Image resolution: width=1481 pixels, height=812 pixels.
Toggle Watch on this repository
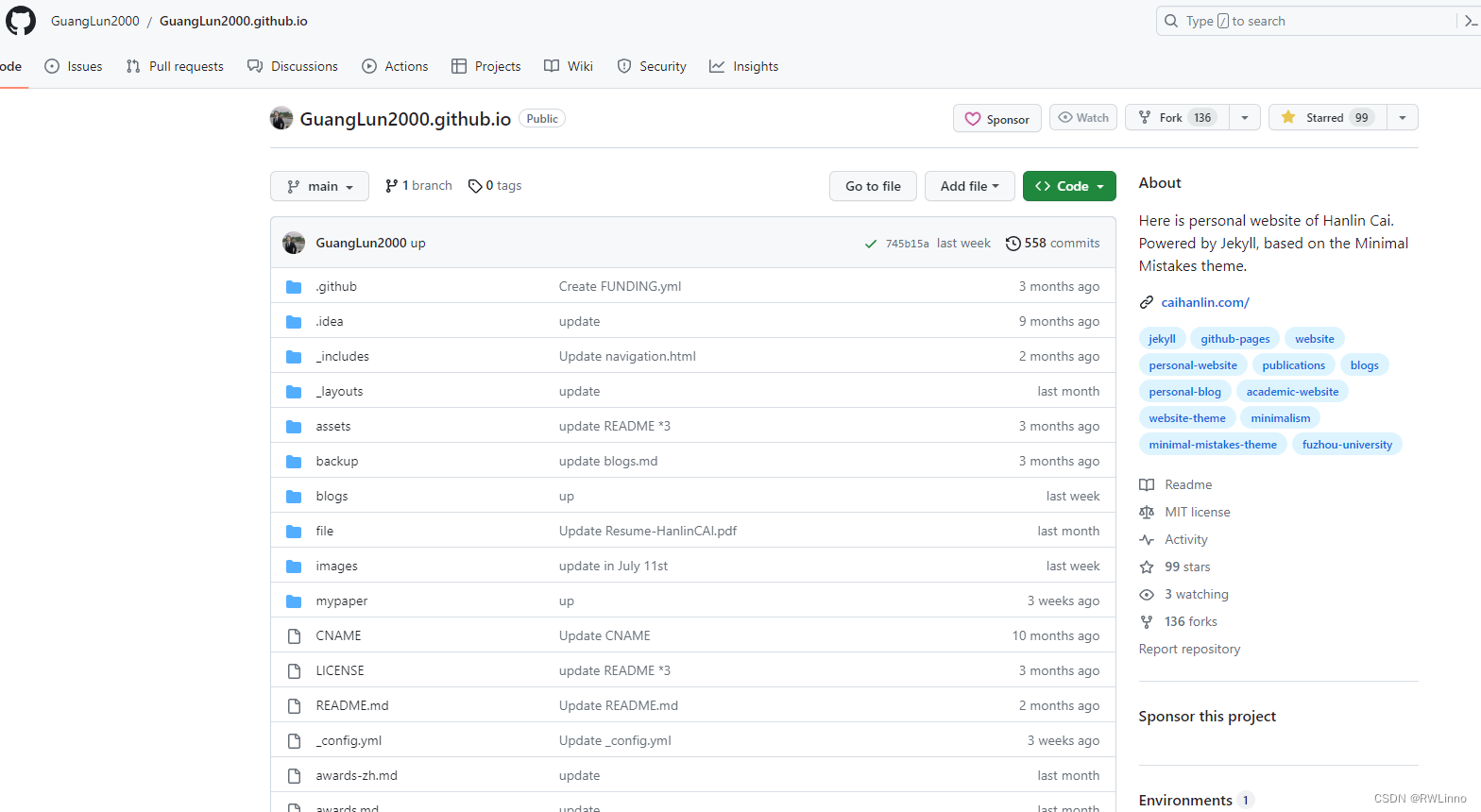click(1083, 117)
